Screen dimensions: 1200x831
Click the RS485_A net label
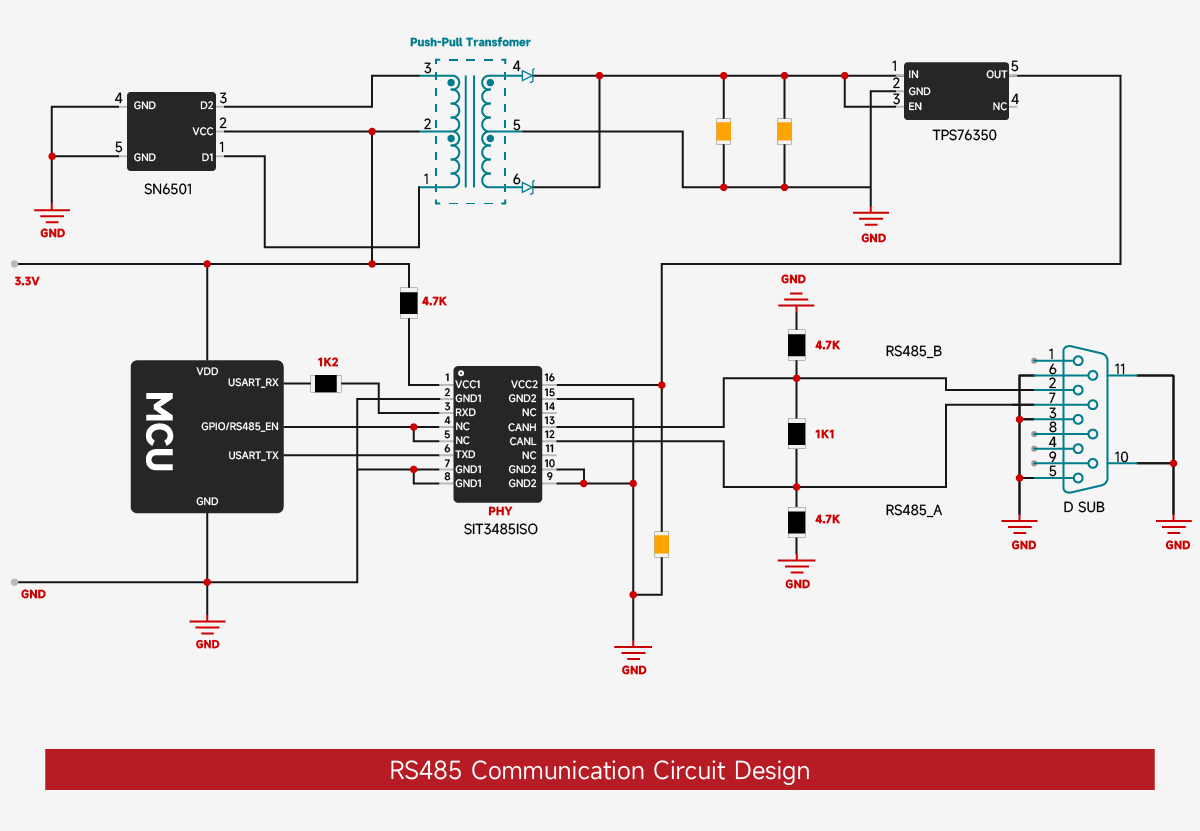914,510
